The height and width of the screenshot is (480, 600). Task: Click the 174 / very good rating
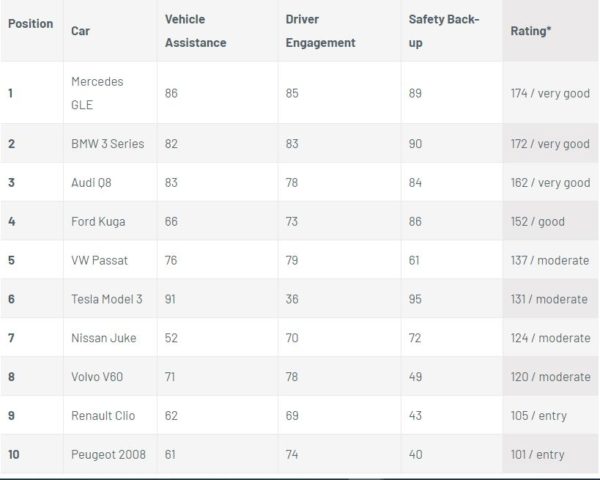pyautogui.click(x=550, y=93)
